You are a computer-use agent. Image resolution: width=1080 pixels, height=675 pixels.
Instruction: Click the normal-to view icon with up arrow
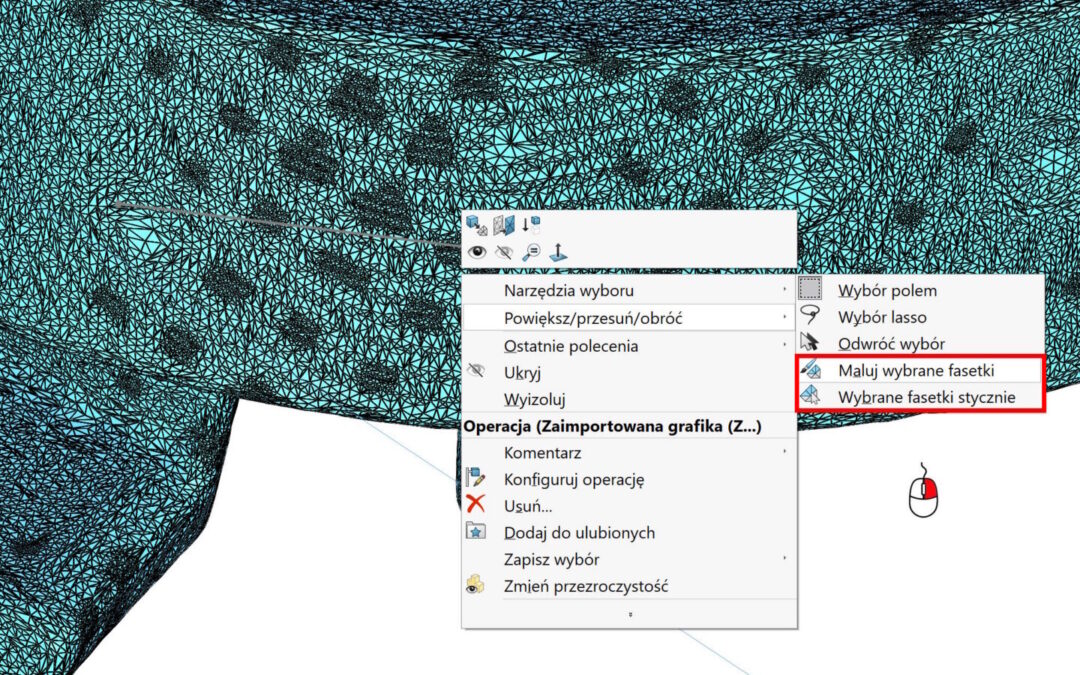click(x=558, y=252)
